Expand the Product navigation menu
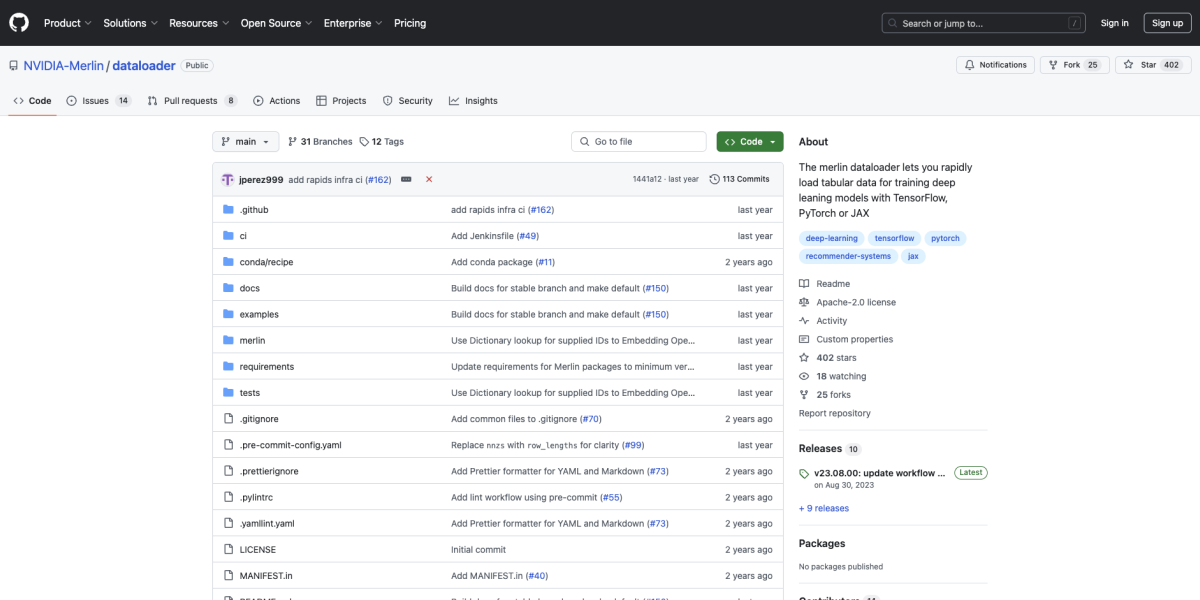The image size is (1200, 600). pos(67,23)
